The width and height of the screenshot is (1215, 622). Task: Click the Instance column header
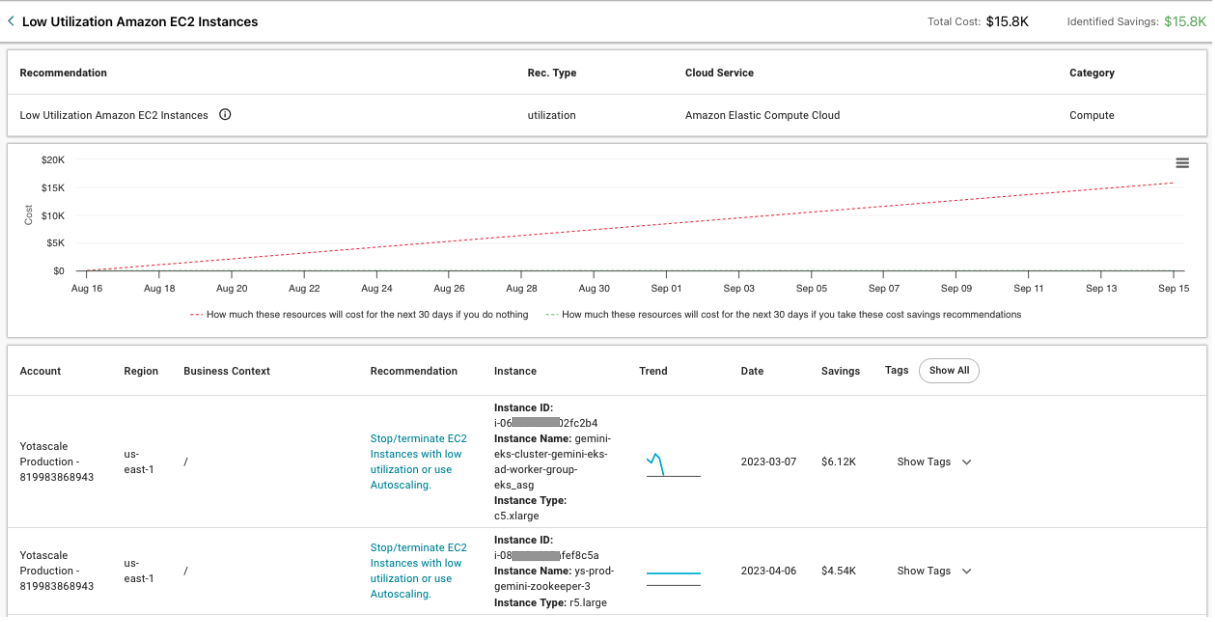click(x=515, y=371)
